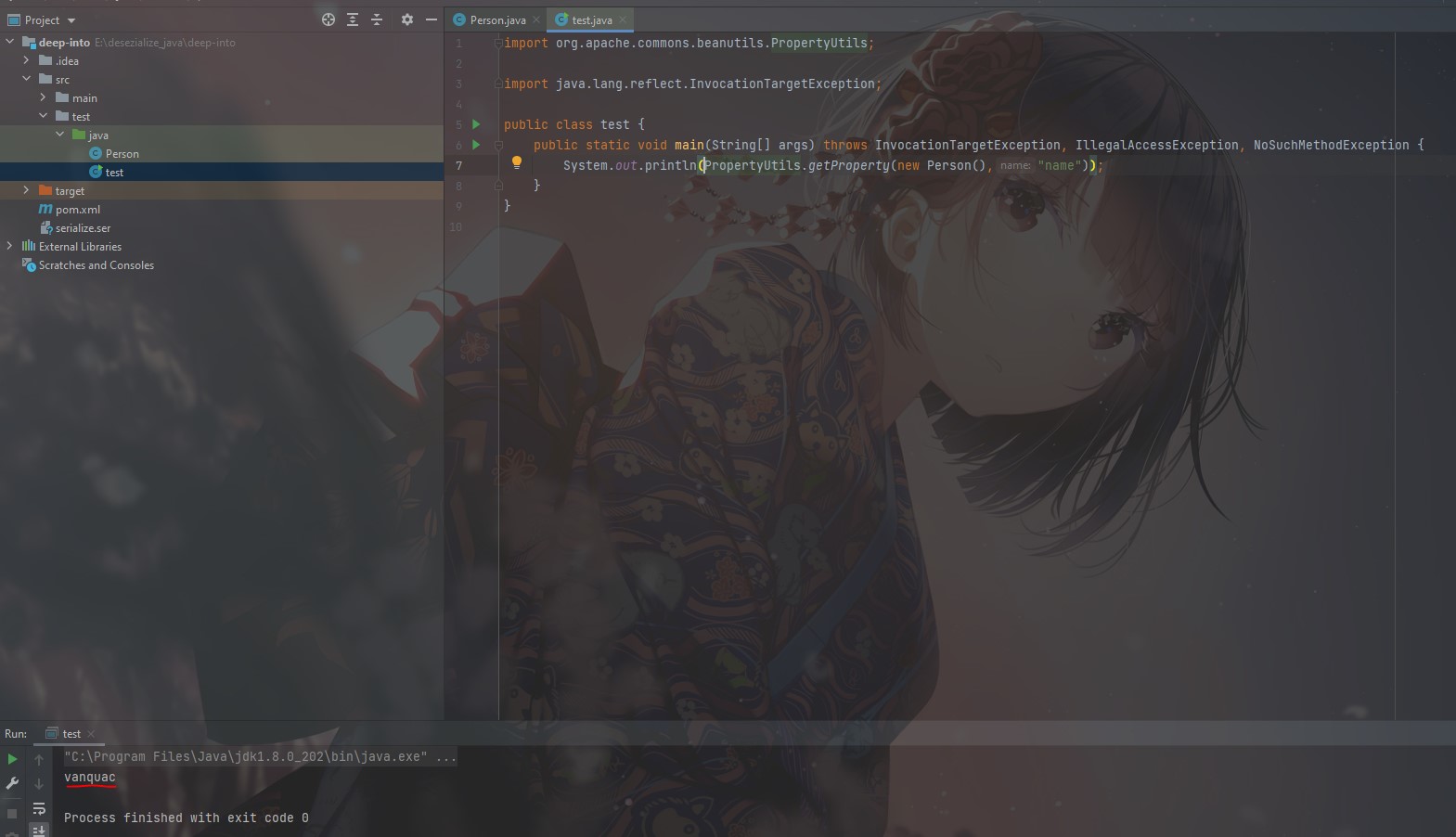The image size is (1456, 837).
Task: Click the locate/select opened file target icon
Action: (x=328, y=19)
